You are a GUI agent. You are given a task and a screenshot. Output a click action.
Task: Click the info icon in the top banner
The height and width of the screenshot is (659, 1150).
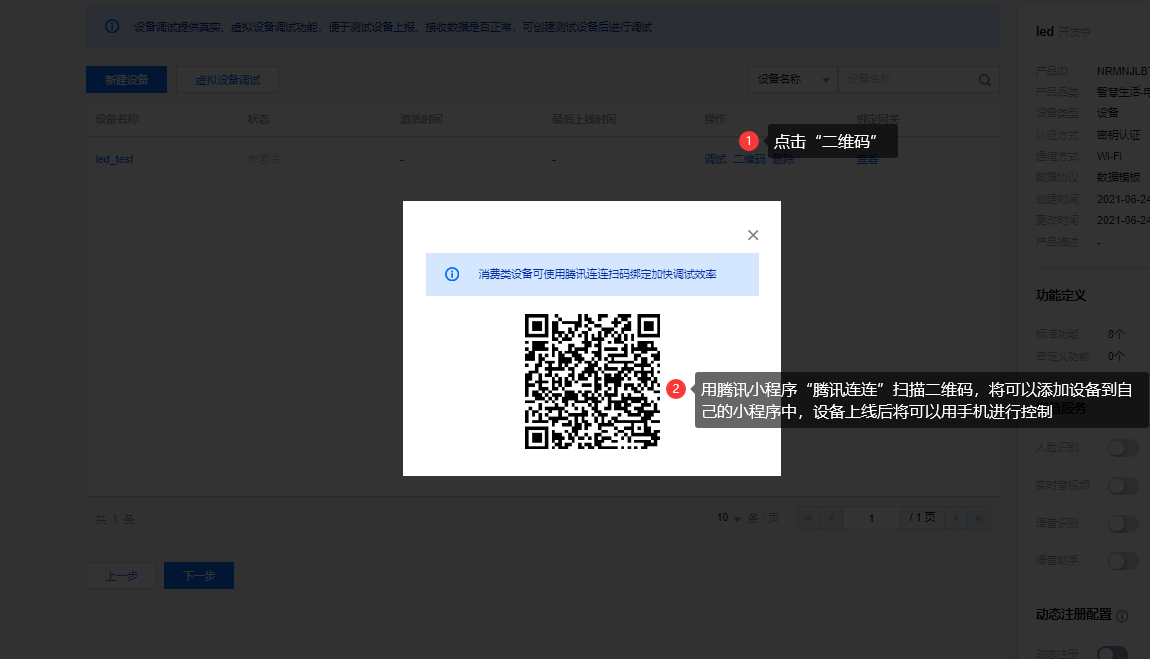[x=112, y=26]
